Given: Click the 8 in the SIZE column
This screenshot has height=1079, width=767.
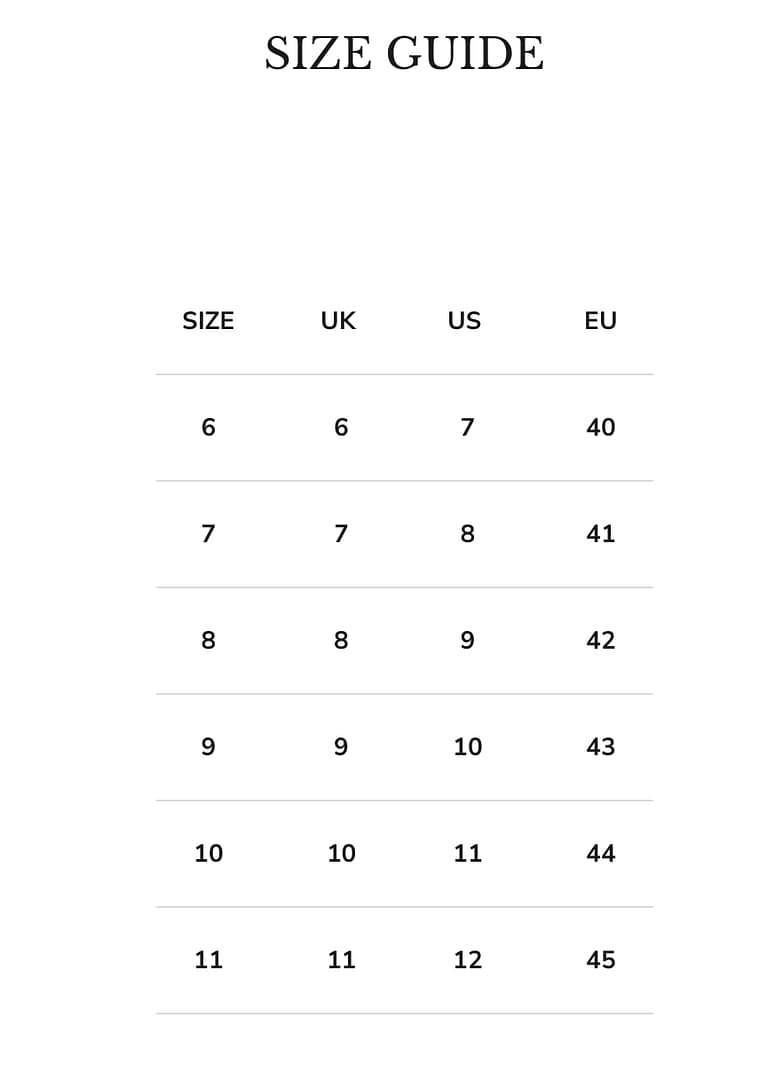Looking at the screenshot, I should [208, 640].
